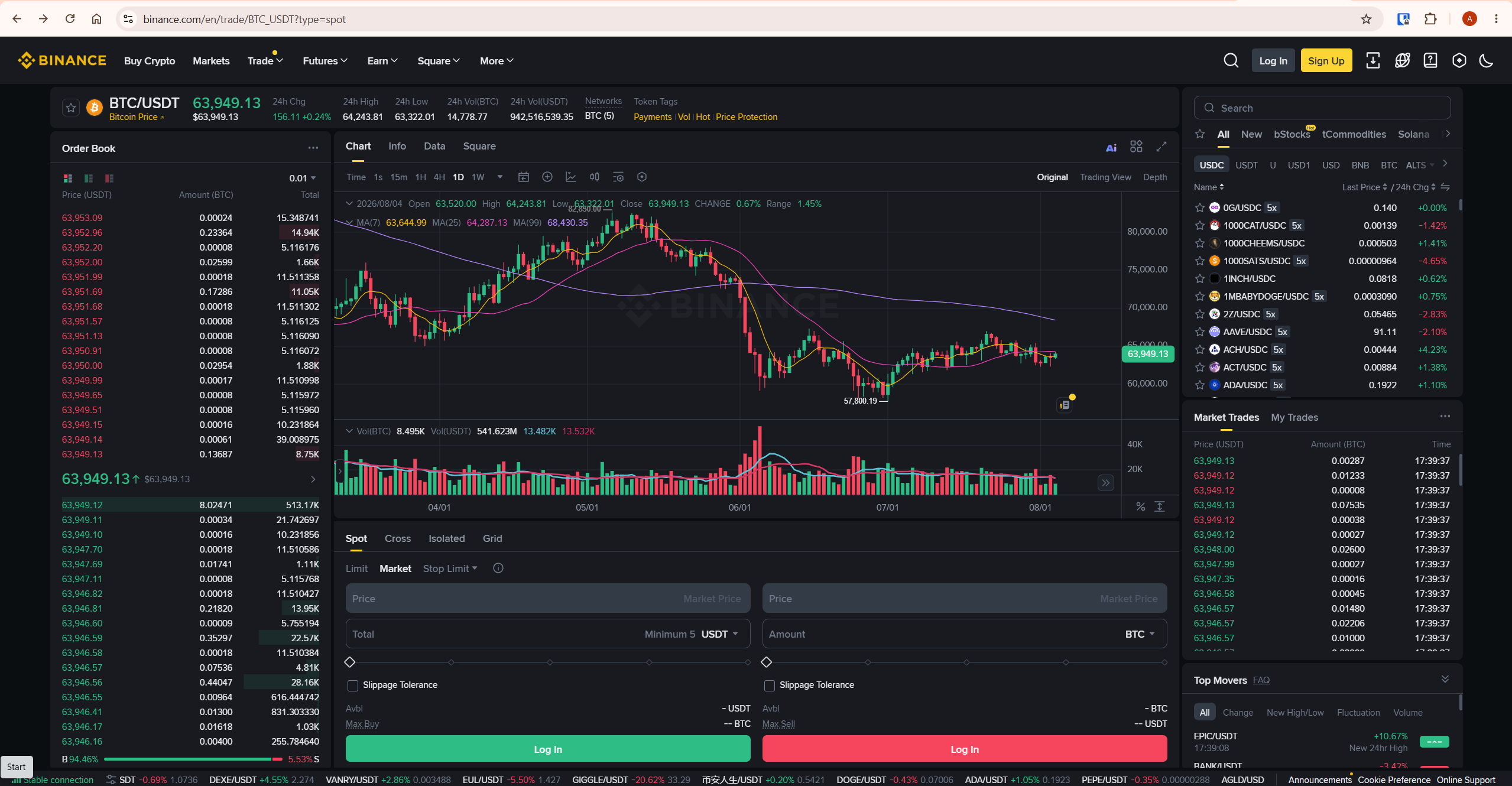Open Market Trades more options
Viewport: 1512px width, 786px height.
(x=1445, y=417)
